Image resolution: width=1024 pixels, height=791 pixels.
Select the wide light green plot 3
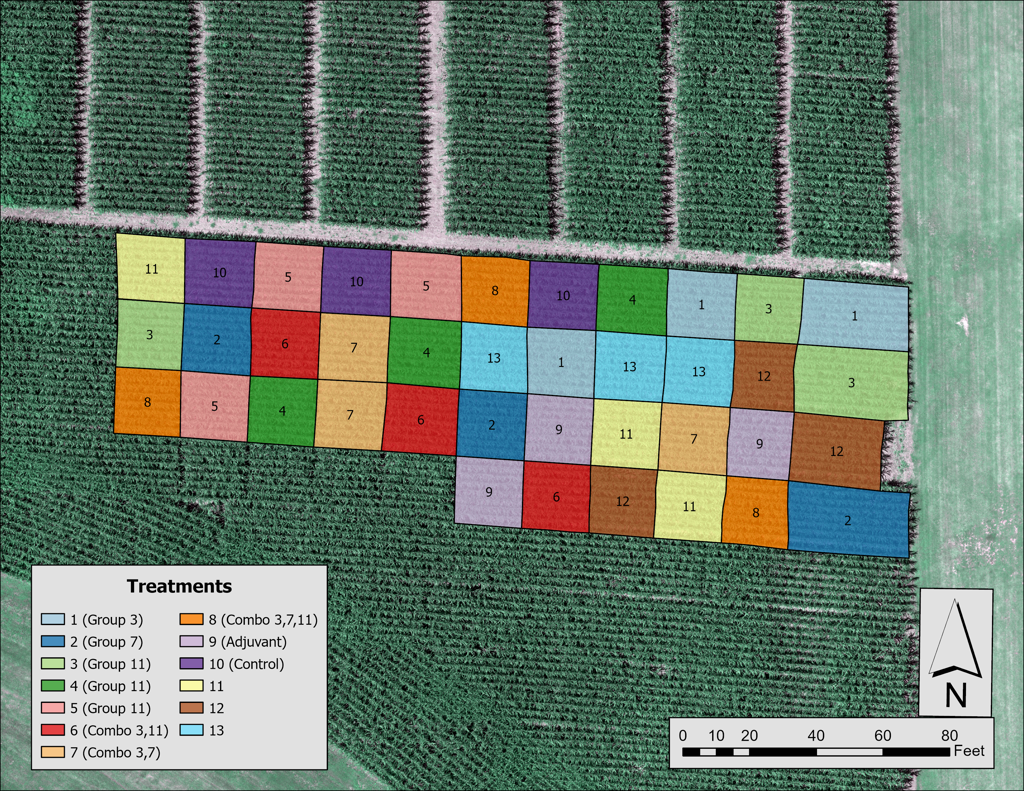(x=851, y=382)
